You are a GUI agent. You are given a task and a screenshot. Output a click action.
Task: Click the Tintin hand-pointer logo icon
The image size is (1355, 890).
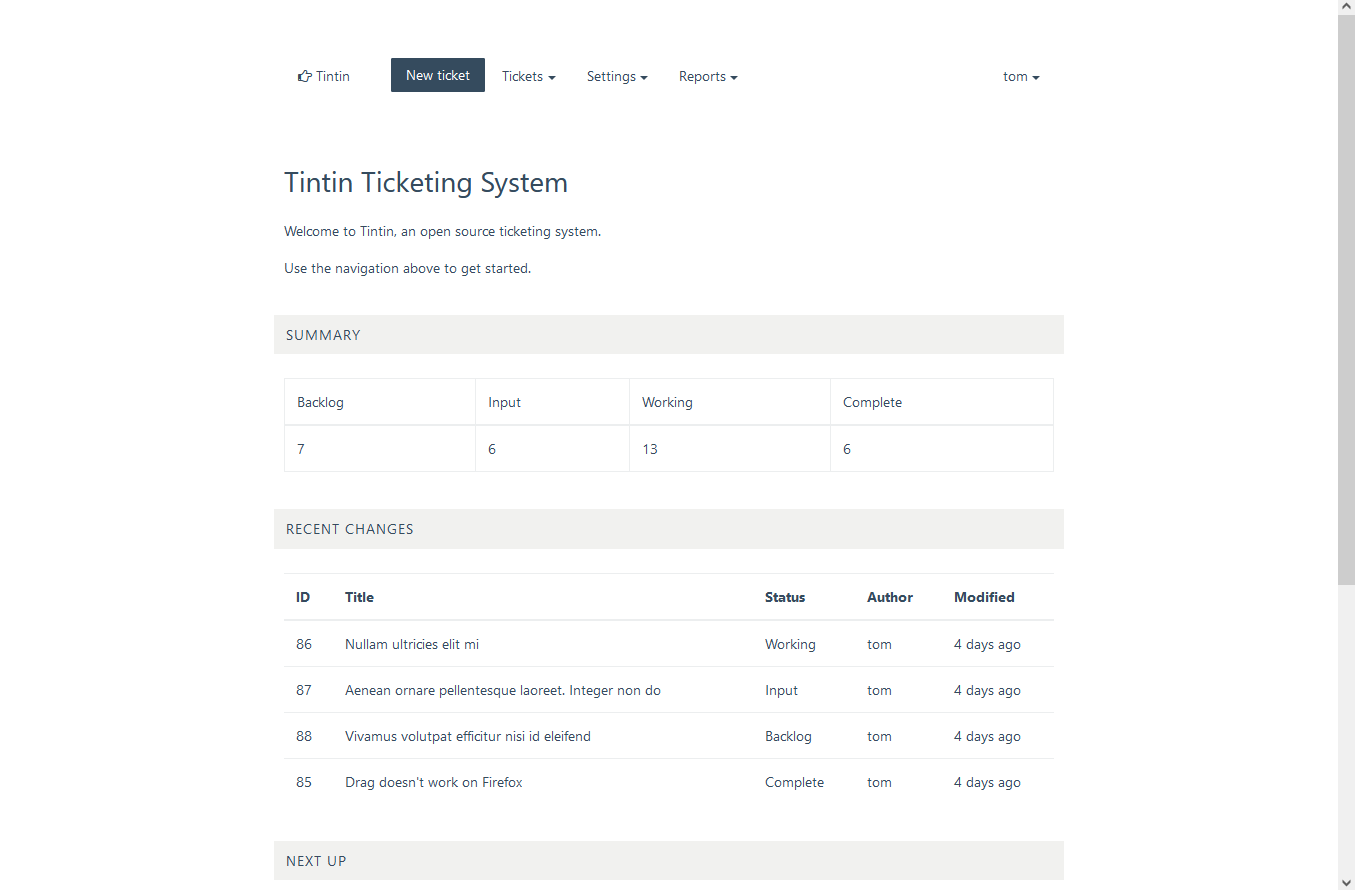(304, 77)
